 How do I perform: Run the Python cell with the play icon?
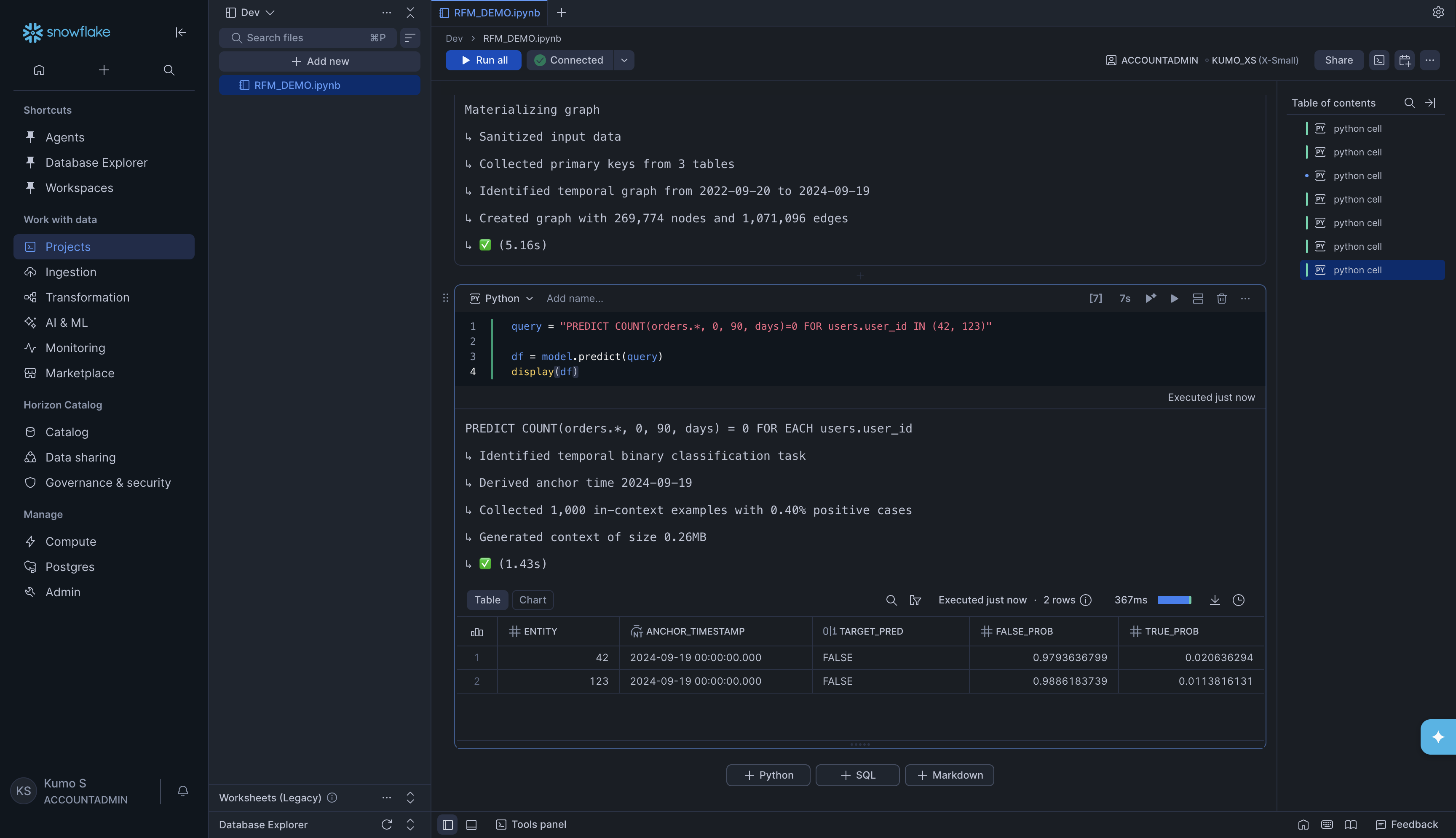coord(1175,299)
